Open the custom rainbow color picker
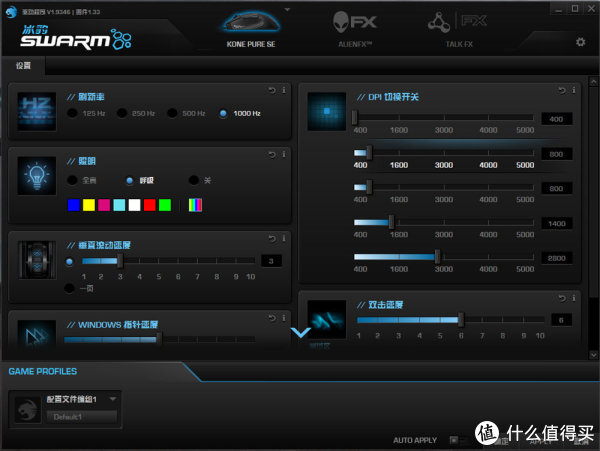600x451 pixels. click(x=195, y=205)
